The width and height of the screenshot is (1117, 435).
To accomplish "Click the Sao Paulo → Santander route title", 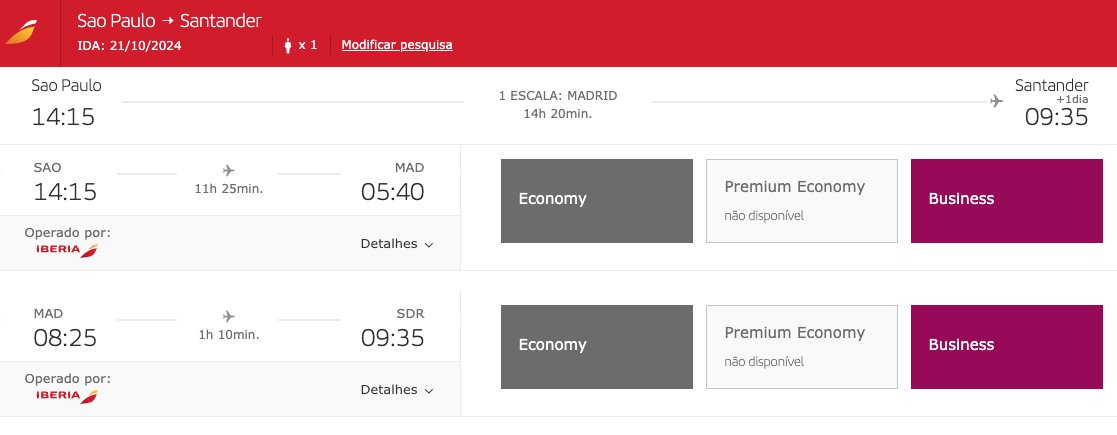I will pos(170,21).
